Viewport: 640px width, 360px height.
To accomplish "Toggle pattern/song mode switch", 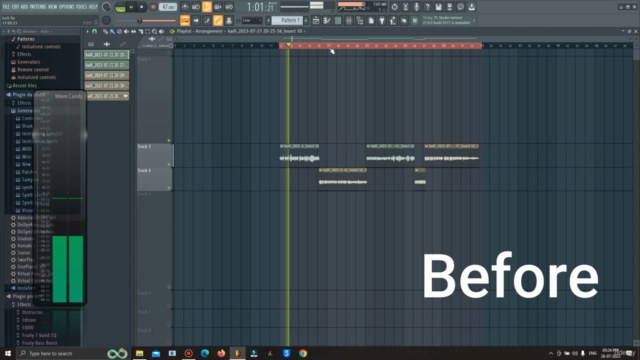I will [120, 7].
